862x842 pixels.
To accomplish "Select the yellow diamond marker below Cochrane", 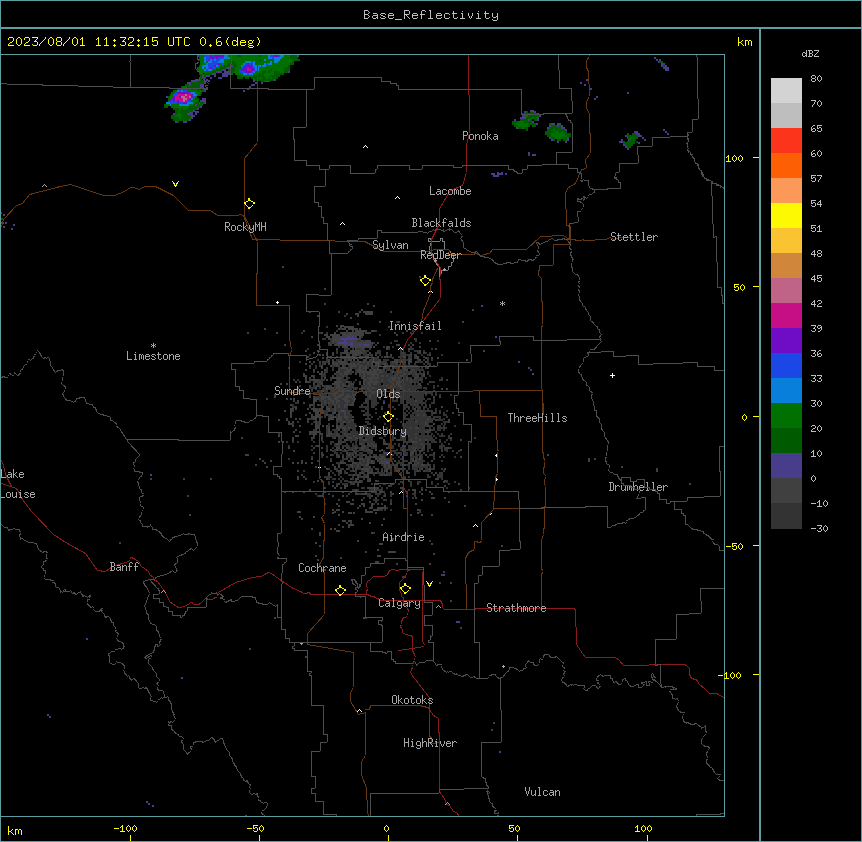I will click(x=340, y=590).
